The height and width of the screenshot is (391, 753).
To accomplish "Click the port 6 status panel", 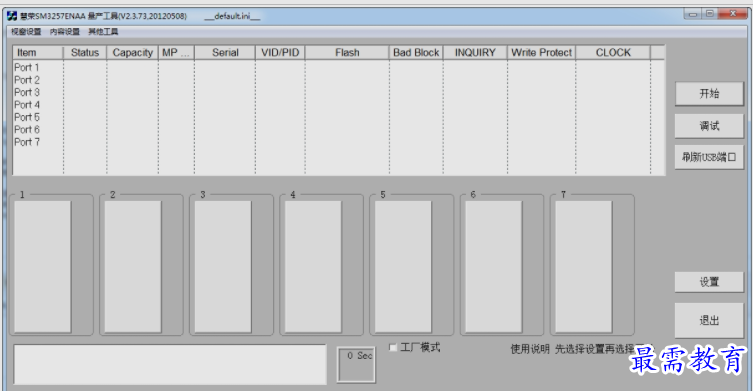I will tap(493, 267).
